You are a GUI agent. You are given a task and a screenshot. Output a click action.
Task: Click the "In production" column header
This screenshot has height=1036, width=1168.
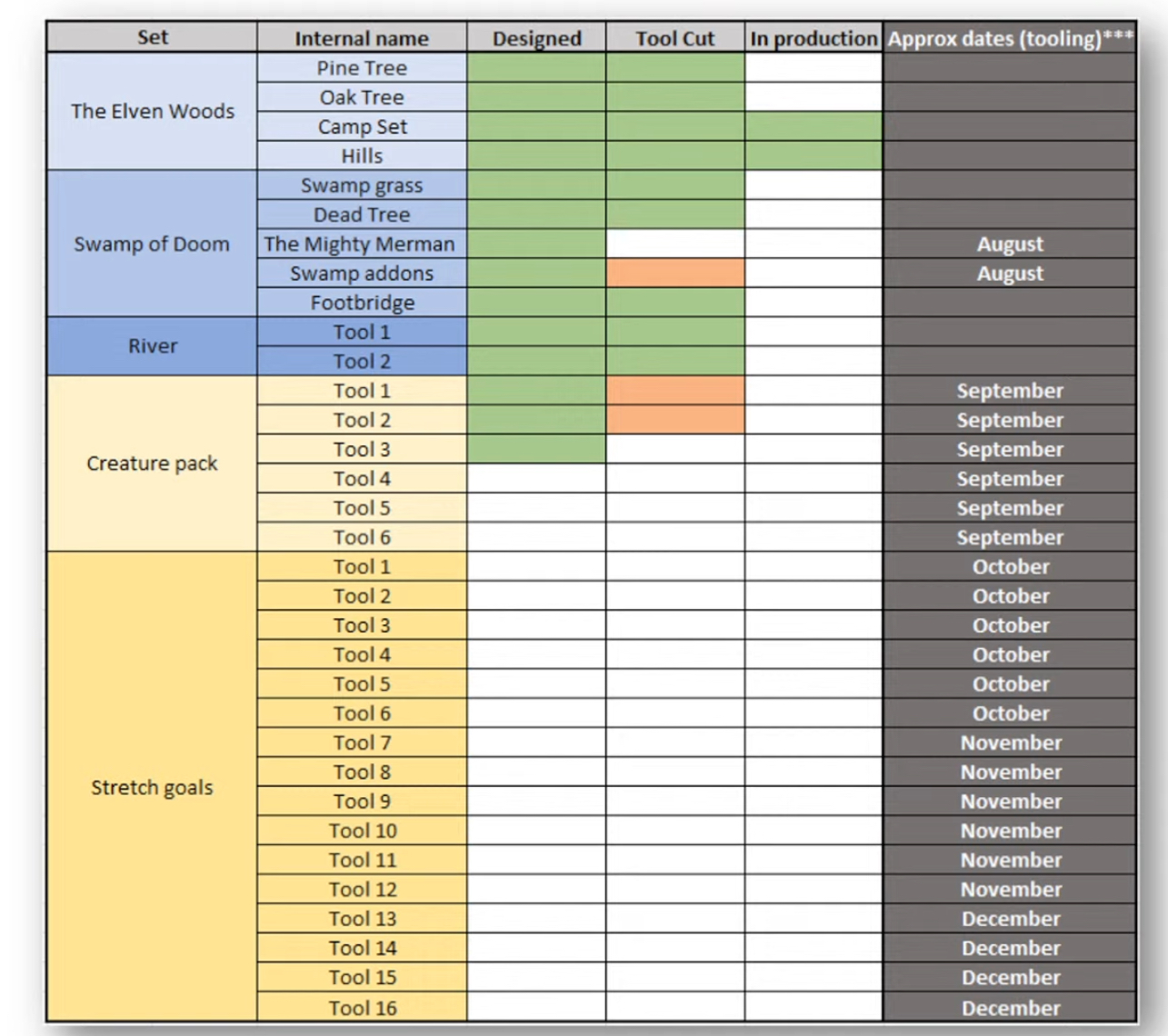[x=814, y=38]
